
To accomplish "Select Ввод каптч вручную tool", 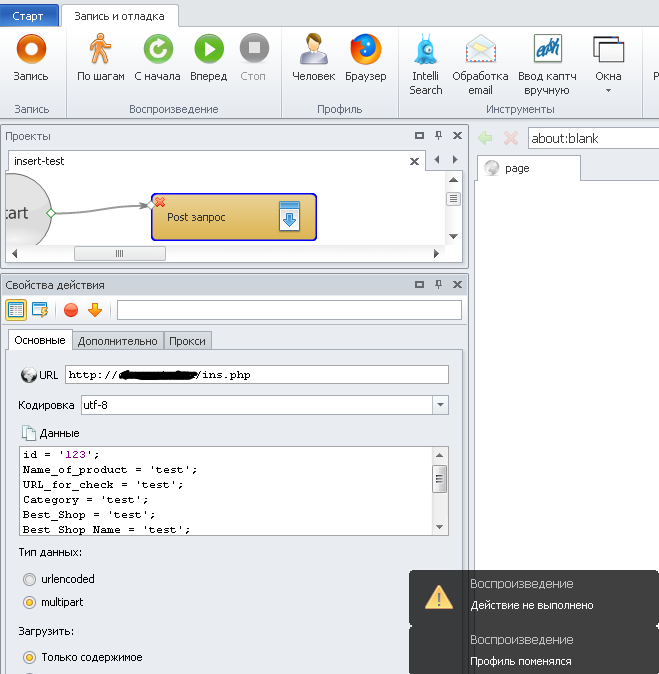I will pos(547,64).
